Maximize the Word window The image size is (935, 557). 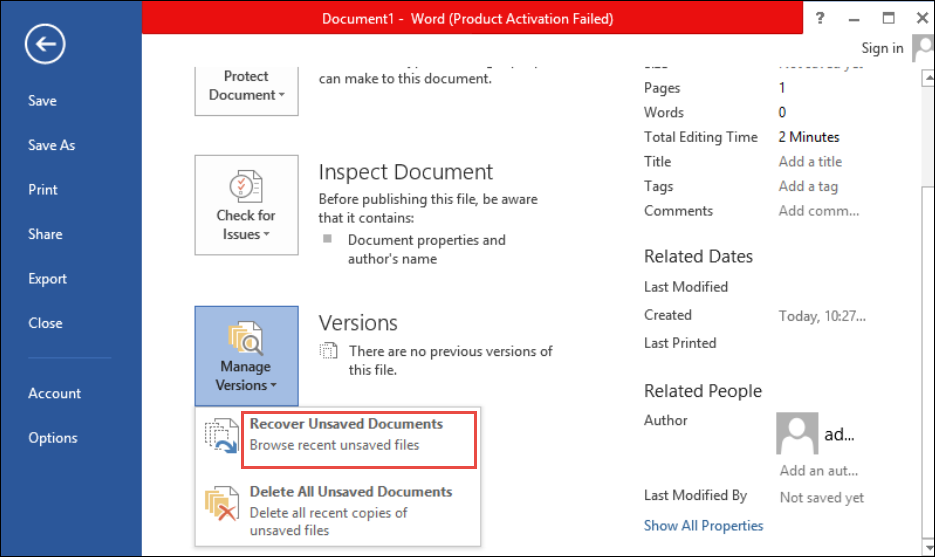tap(888, 18)
